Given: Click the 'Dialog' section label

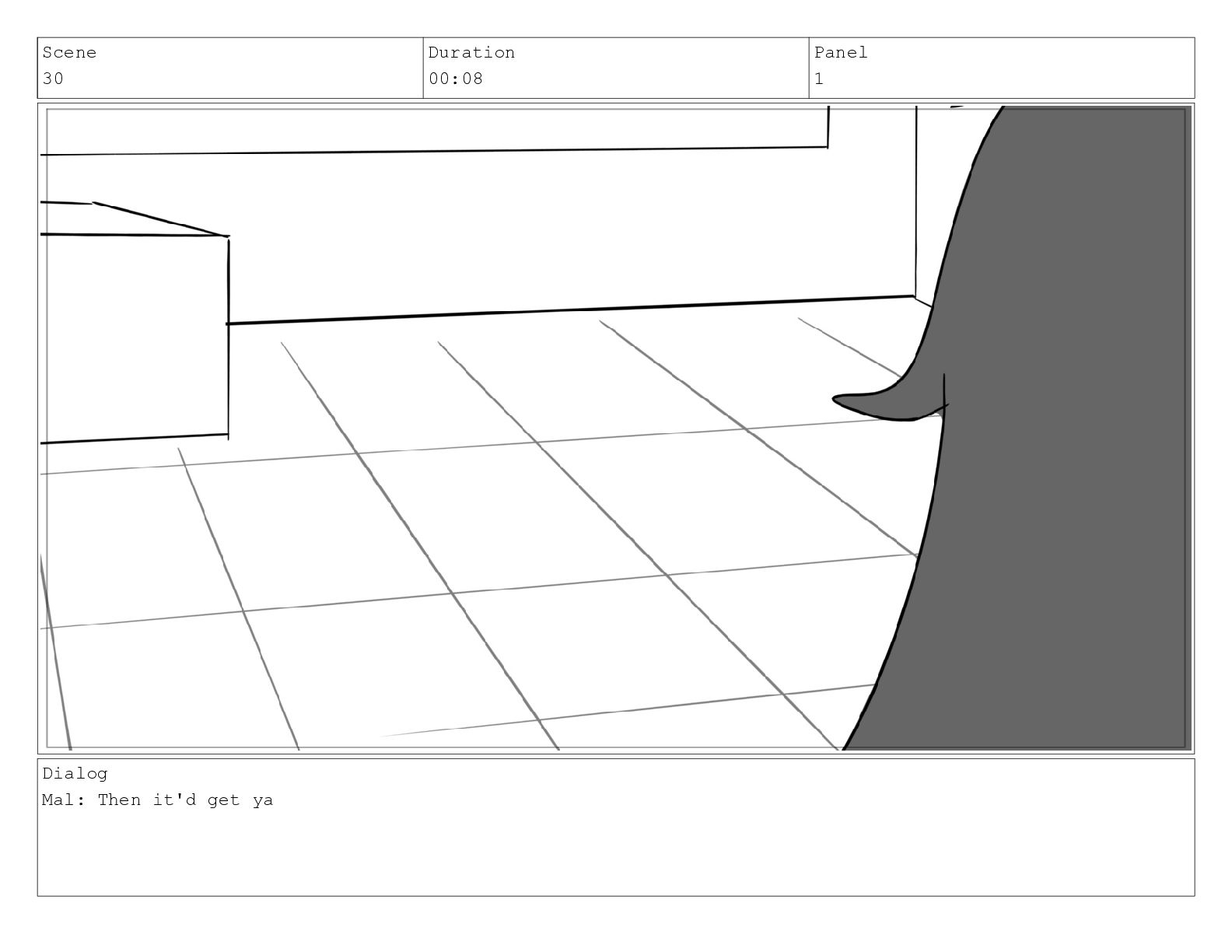Looking at the screenshot, I should click(x=75, y=774).
